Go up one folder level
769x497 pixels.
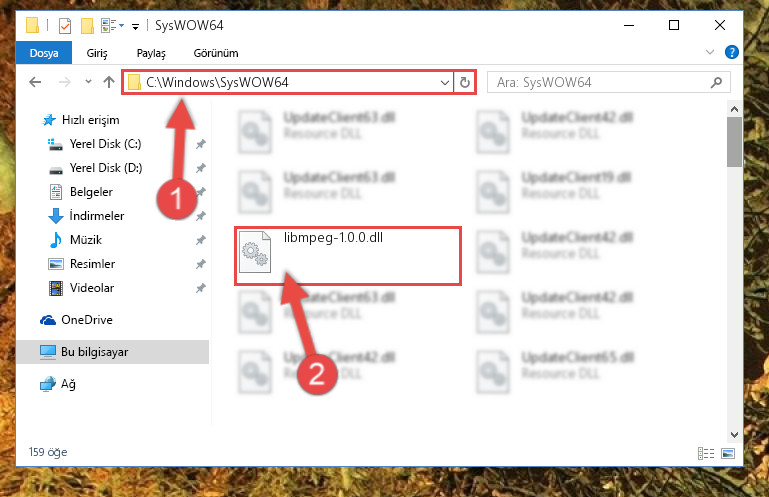click(109, 82)
